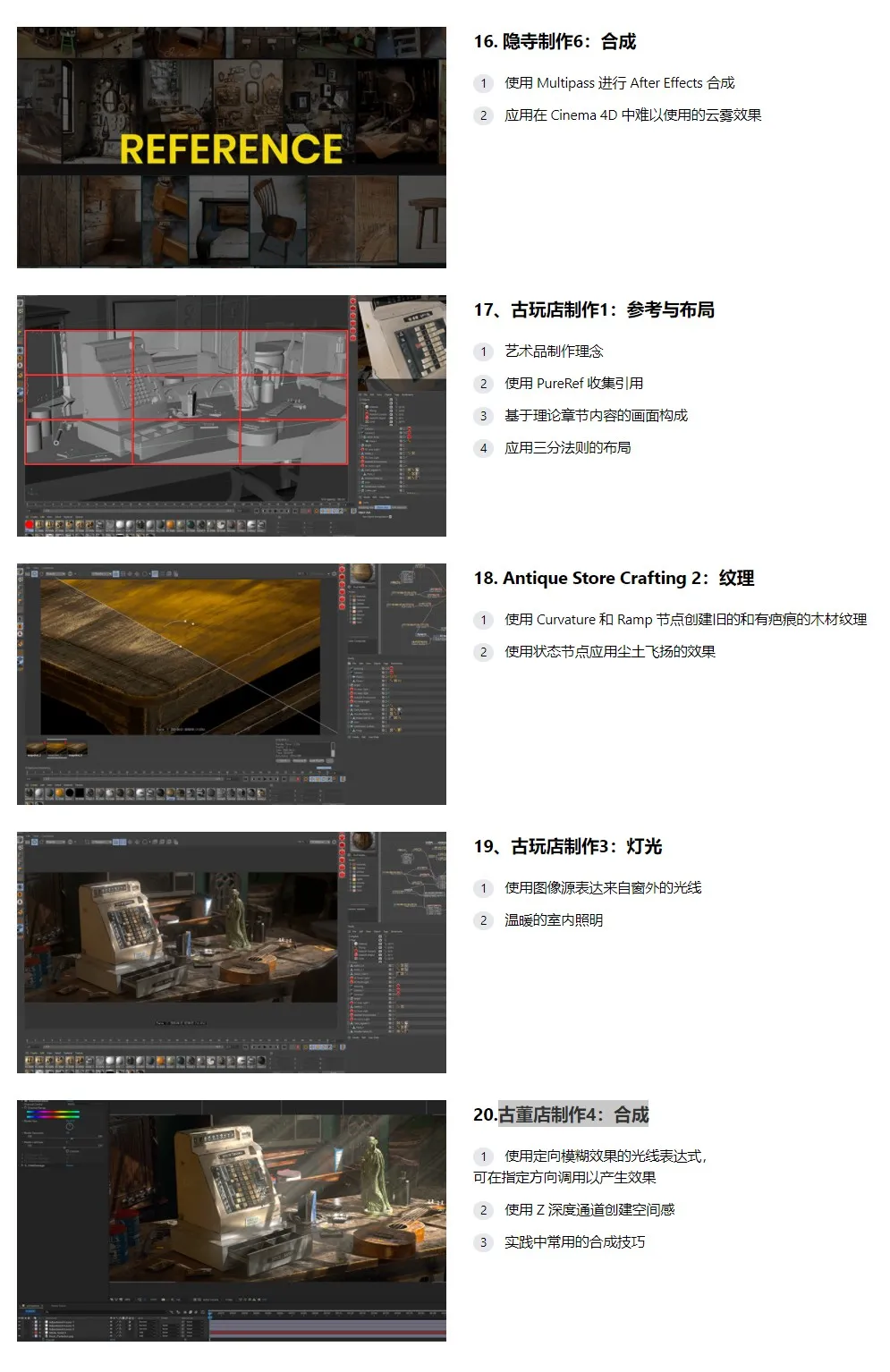890x1372 pixels.
Task: Expand the S_ChromeDamage effect entry
Action: (20, 1165)
